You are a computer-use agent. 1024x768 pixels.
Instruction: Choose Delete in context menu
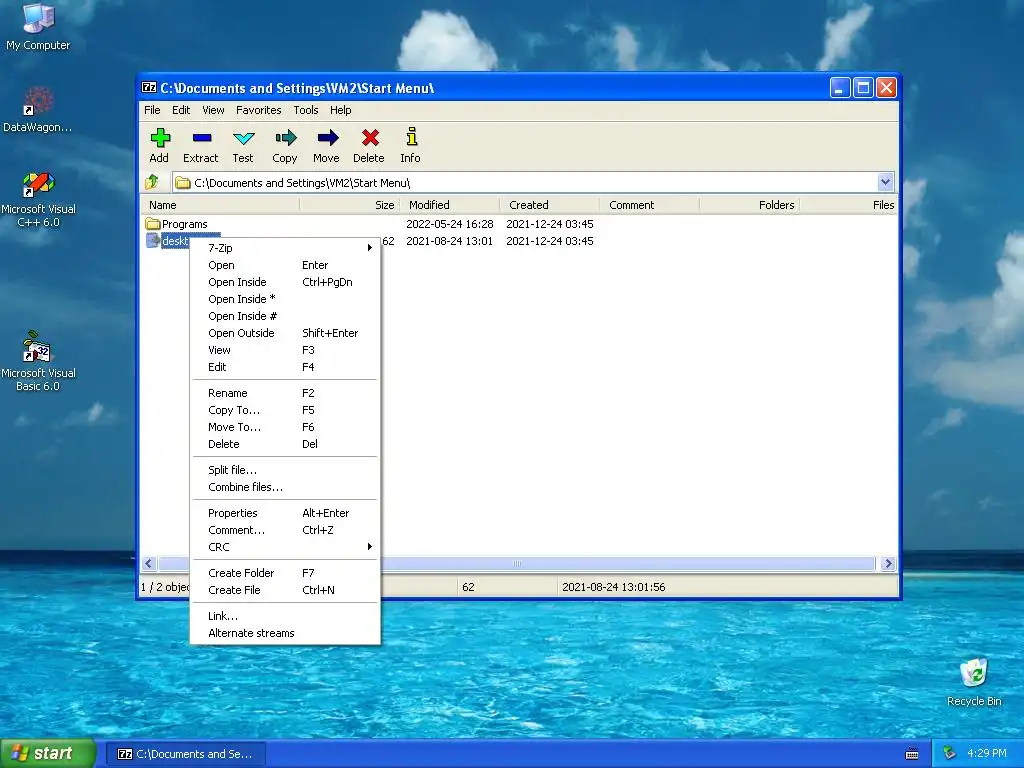285,444
